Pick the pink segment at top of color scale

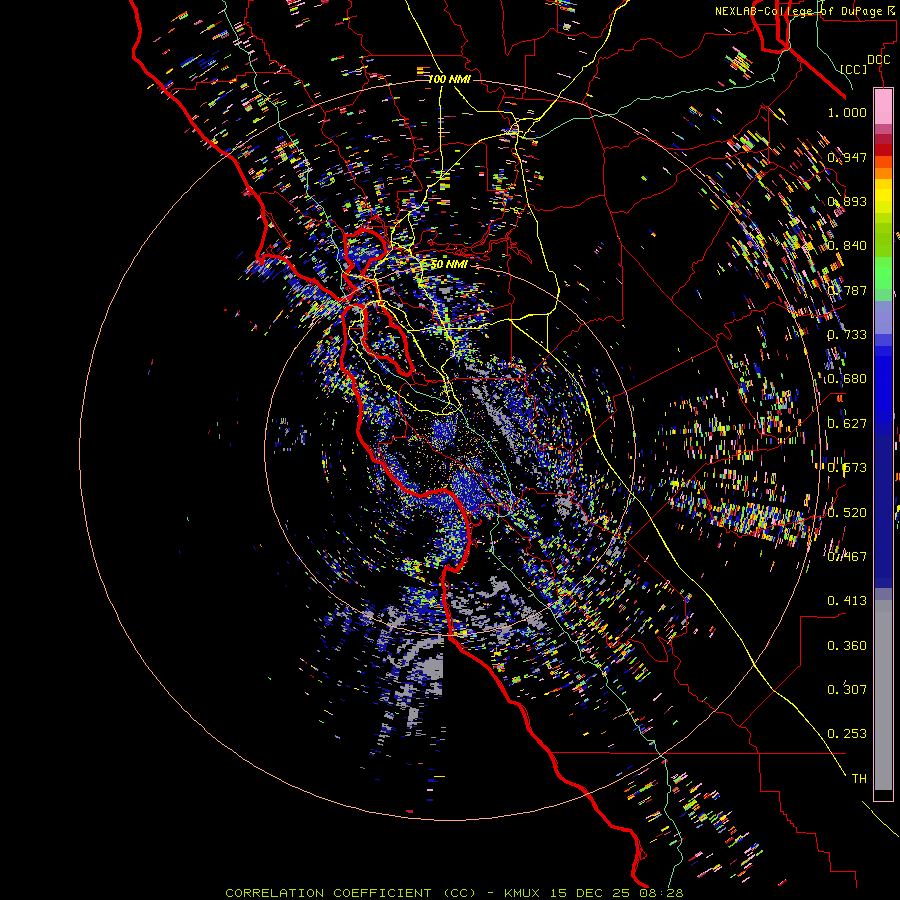(883, 107)
